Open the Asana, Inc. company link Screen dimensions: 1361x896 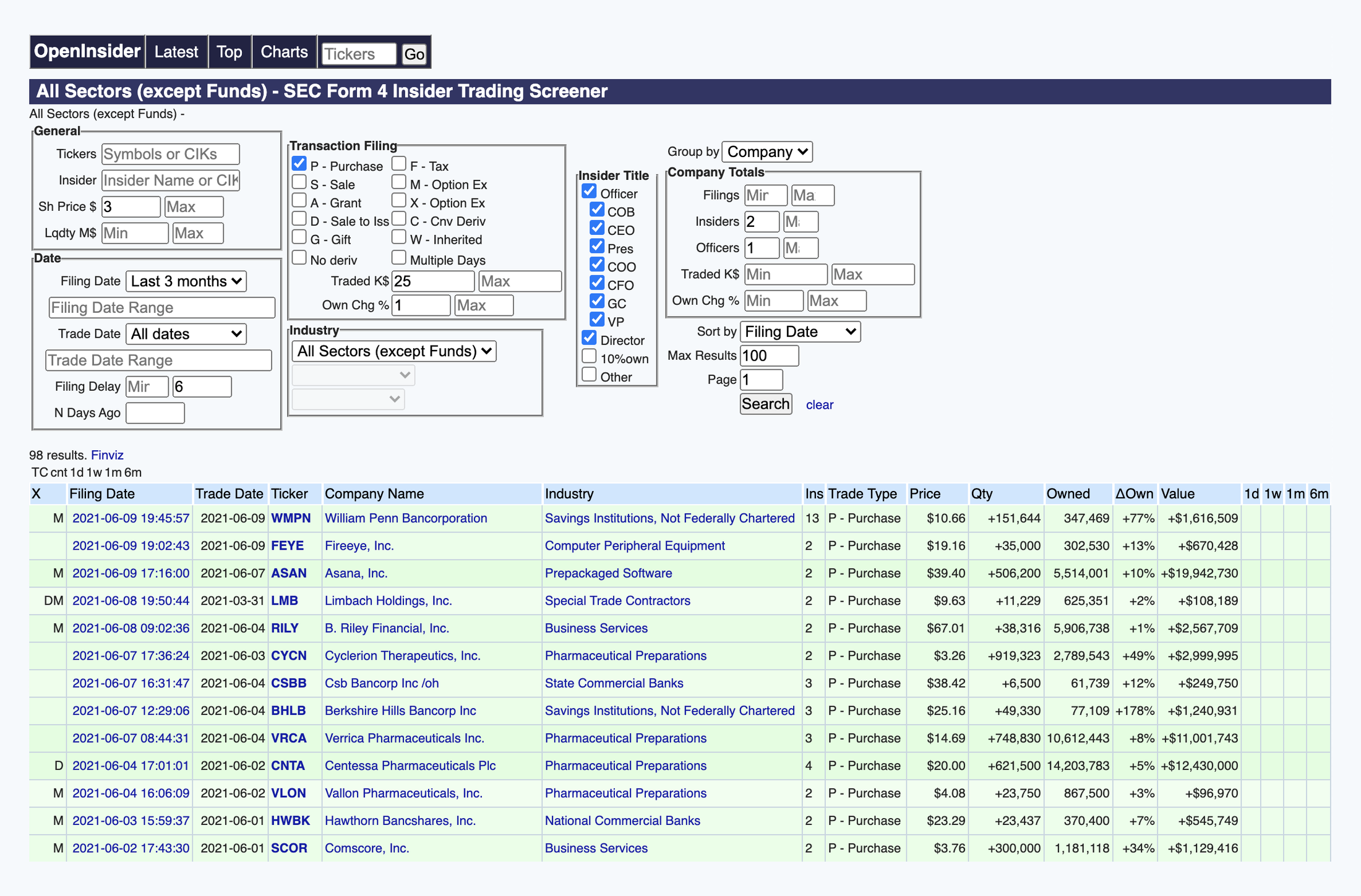356,573
